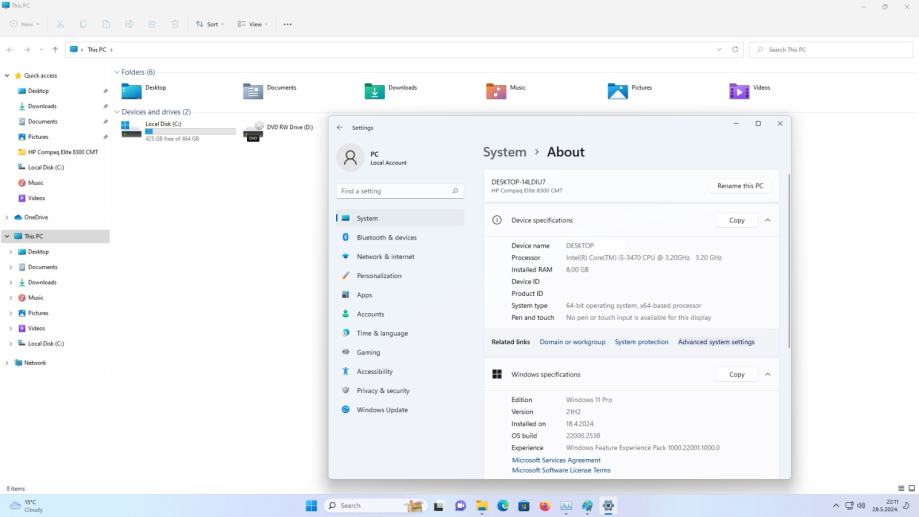919x517 pixels.
Task: Open the System protection link
Action: point(641,342)
